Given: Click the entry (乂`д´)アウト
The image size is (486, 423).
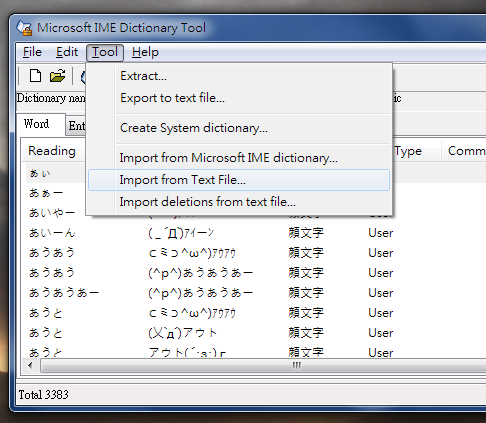Looking at the screenshot, I should (182, 333).
